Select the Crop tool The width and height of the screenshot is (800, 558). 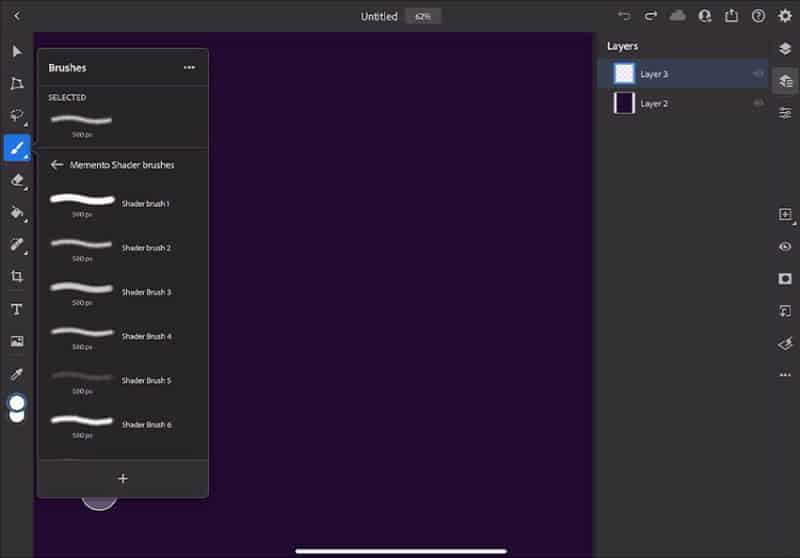pyautogui.click(x=17, y=276)
